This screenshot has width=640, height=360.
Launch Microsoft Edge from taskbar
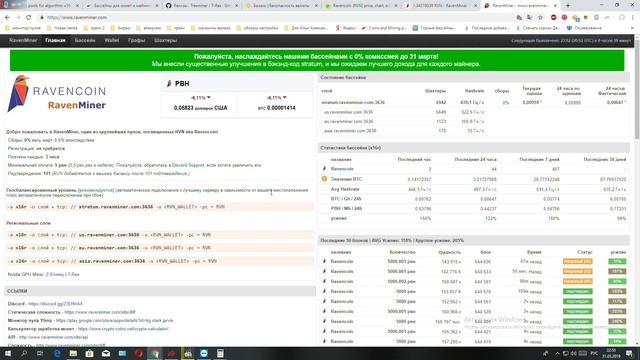pyautogui.click(x=57, y=353)
